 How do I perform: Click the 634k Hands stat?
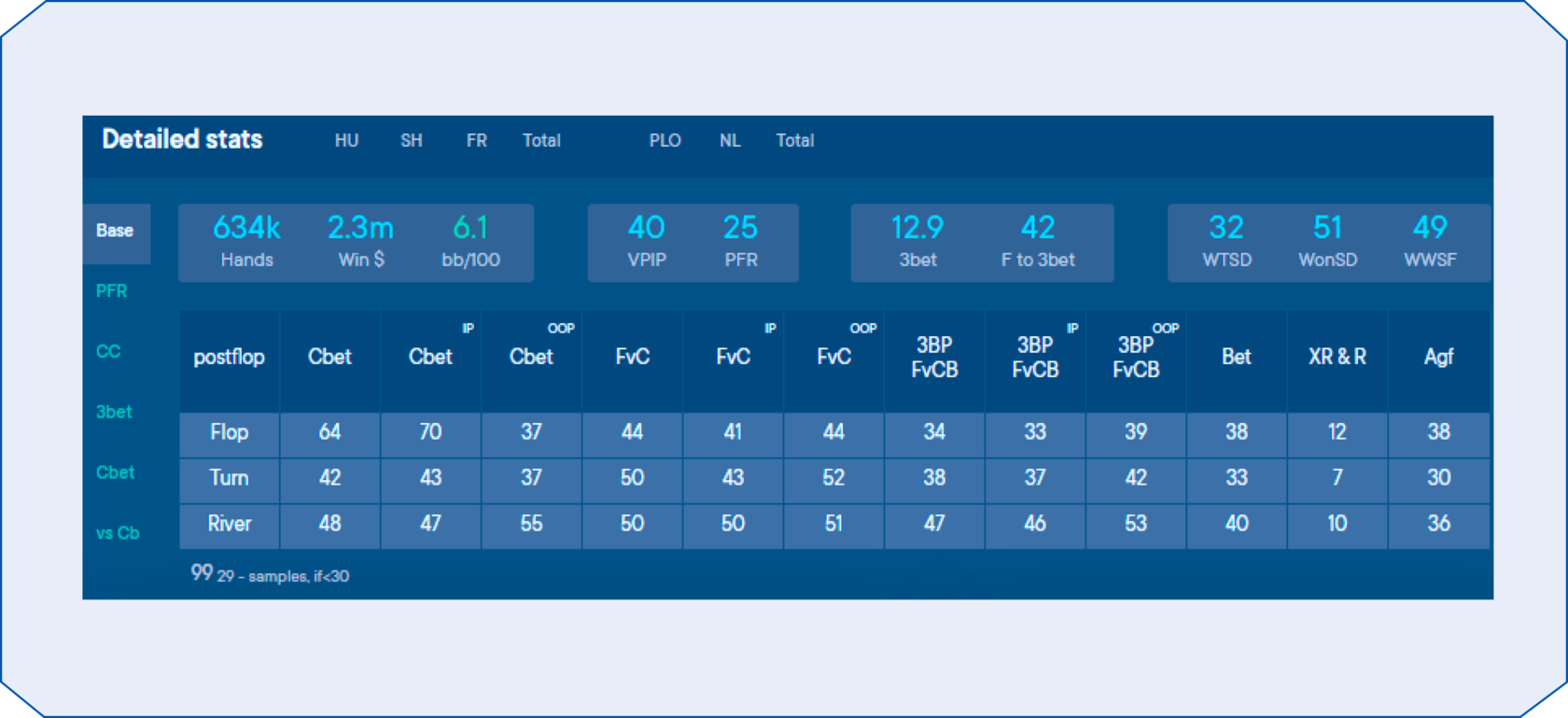coord(246,241)
